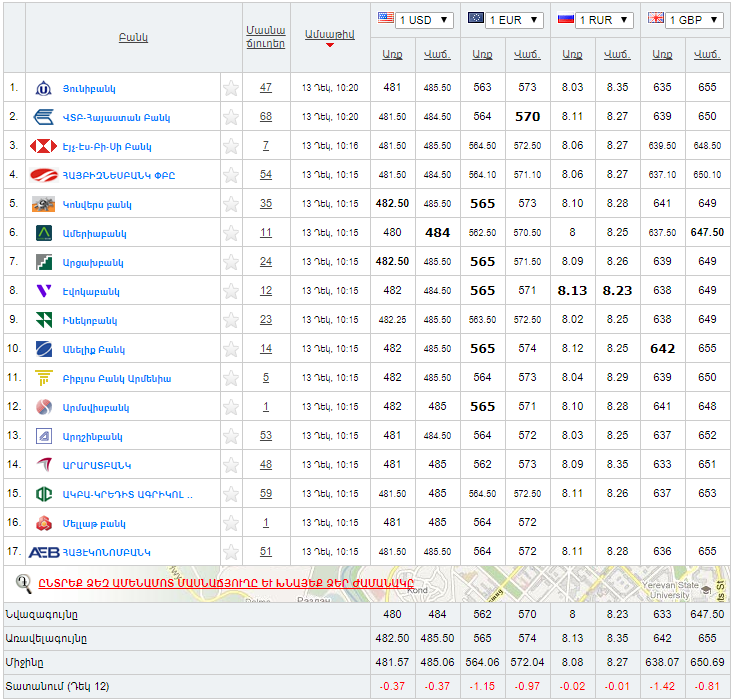Click the Ameriabank green logo in row 6
734x700 pixels.
click(x=44, y=233)
